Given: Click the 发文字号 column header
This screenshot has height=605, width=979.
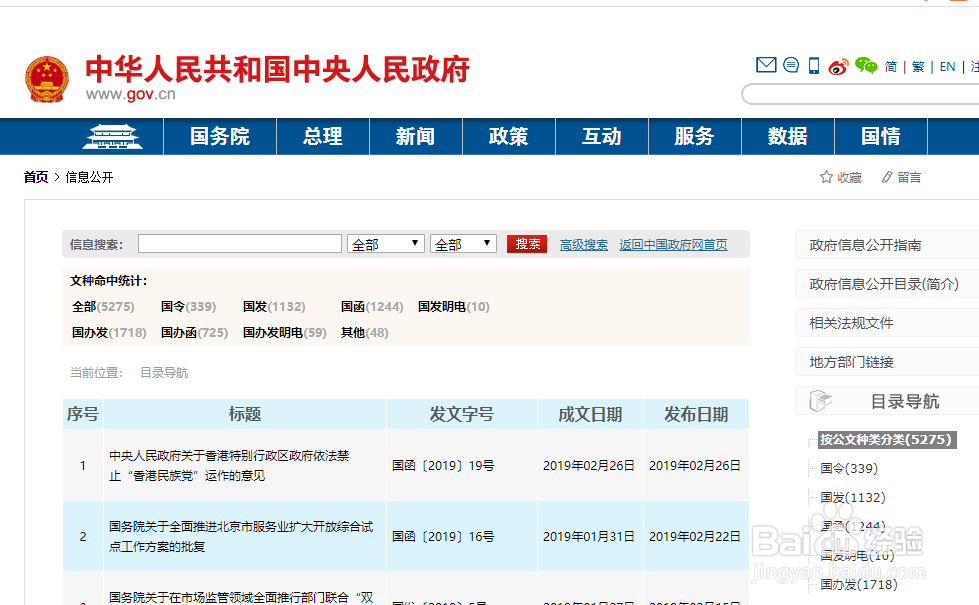Looking at the screenshot, I should click(x=461, y=414).
